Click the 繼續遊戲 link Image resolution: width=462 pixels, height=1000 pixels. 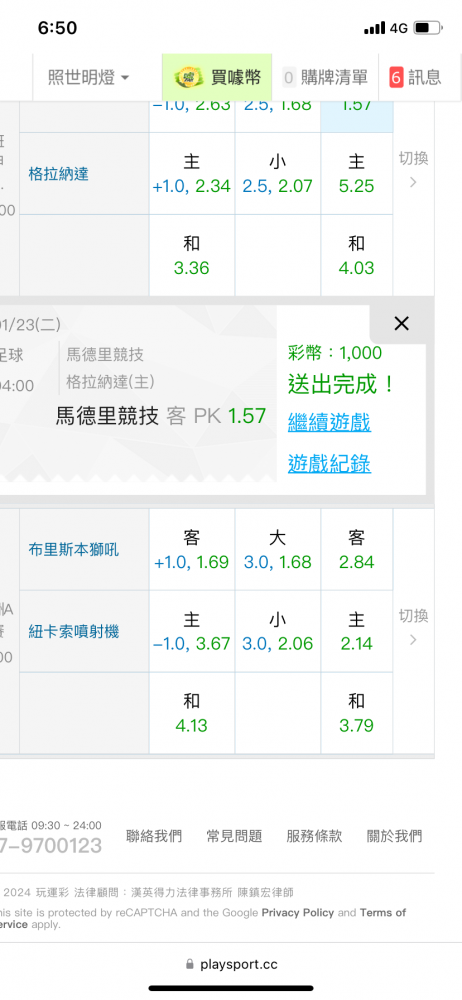[x=329, y=422]
